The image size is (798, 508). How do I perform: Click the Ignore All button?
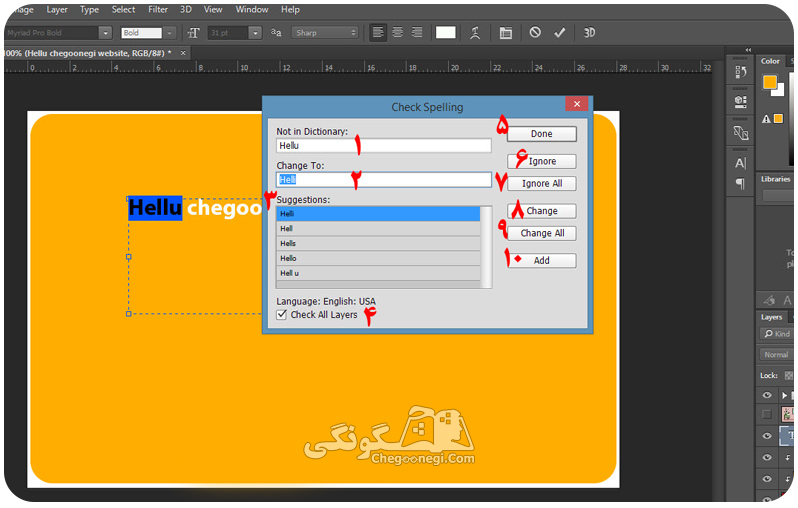click(x=542, y=184)
